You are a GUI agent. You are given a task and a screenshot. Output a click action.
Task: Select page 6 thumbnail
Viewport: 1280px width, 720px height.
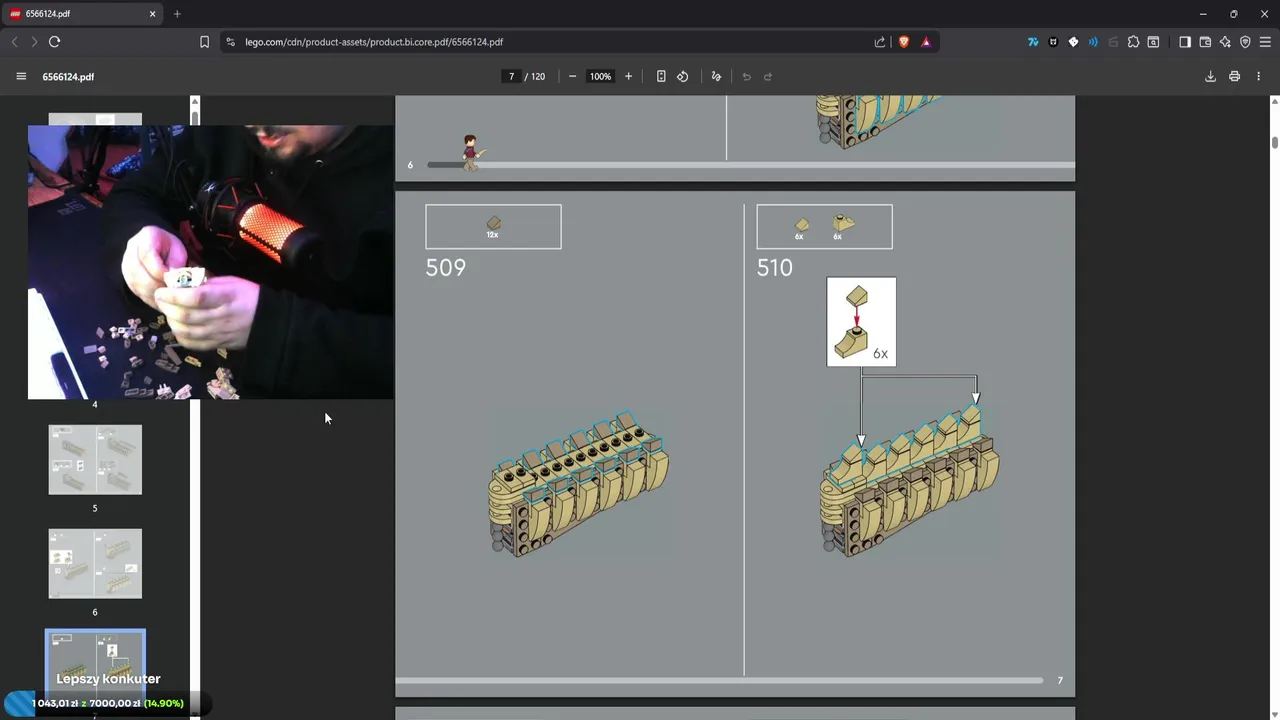click(x=95, y=564)
